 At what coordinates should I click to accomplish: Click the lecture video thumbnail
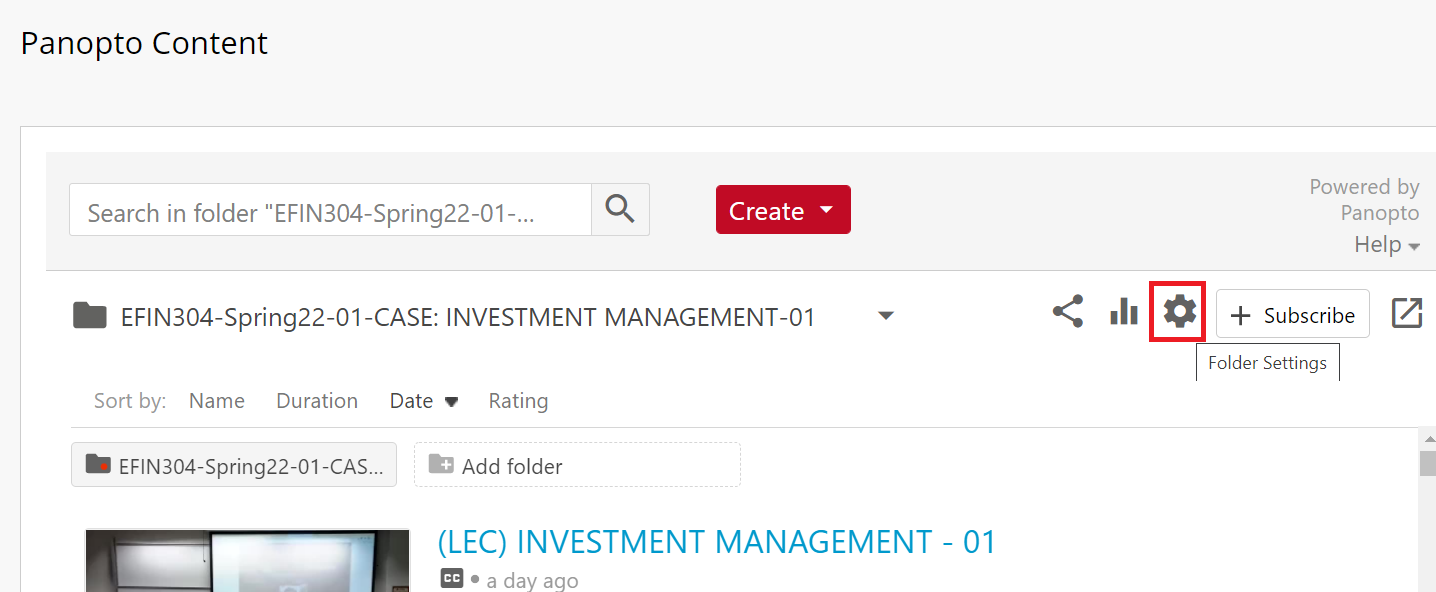coord(247,560)
